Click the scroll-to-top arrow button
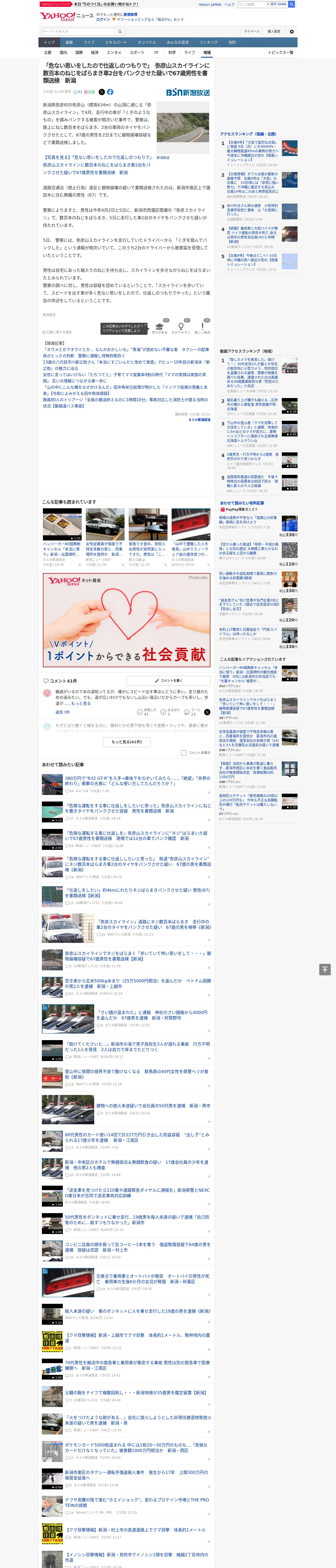This screenshot has width=336, height=1568. tap(325, 970)
